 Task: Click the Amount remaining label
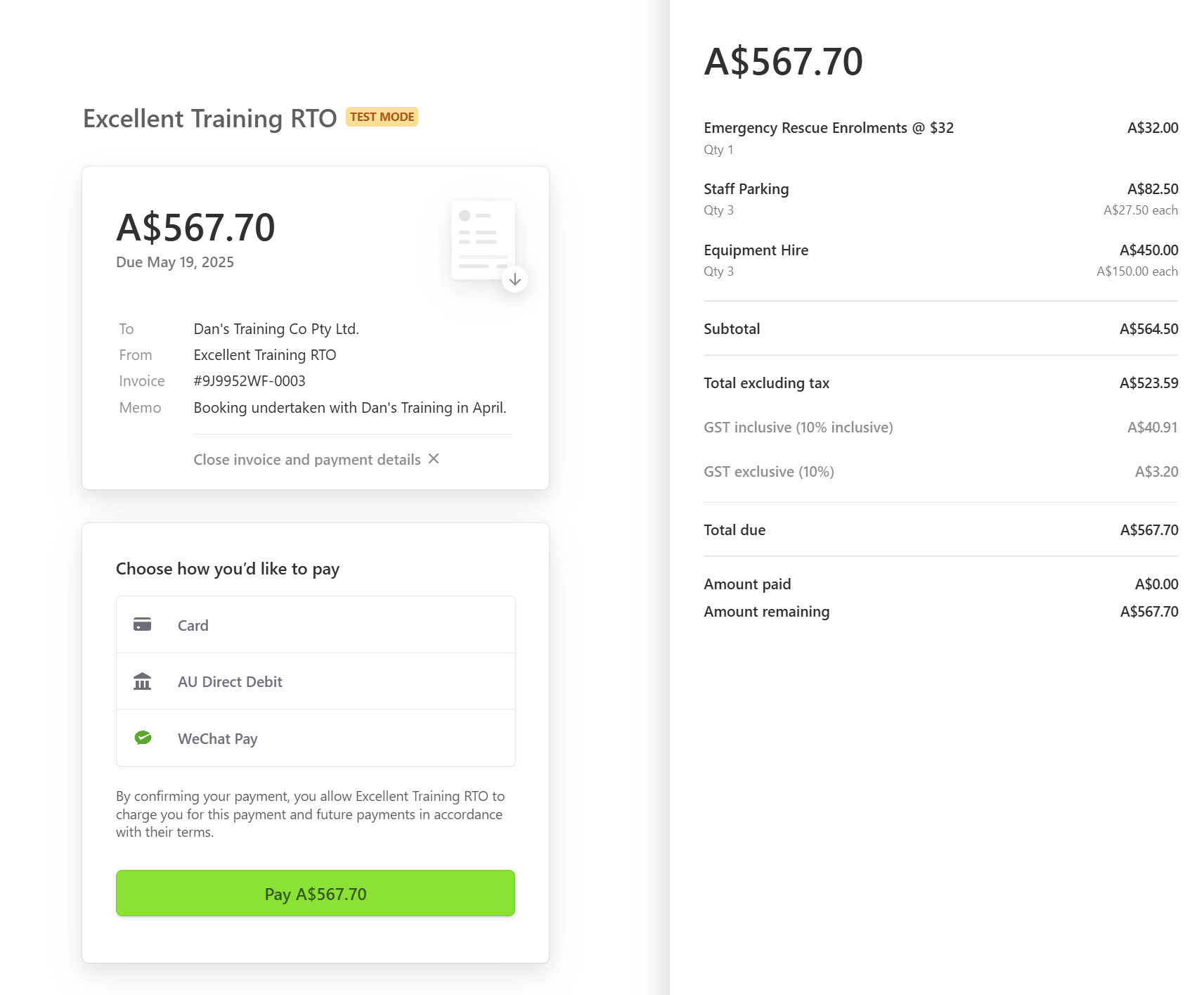[x=767, y=612]
